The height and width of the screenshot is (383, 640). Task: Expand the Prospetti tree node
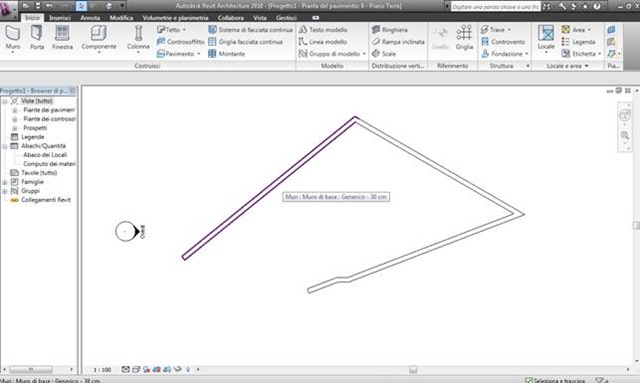(15, 128)
